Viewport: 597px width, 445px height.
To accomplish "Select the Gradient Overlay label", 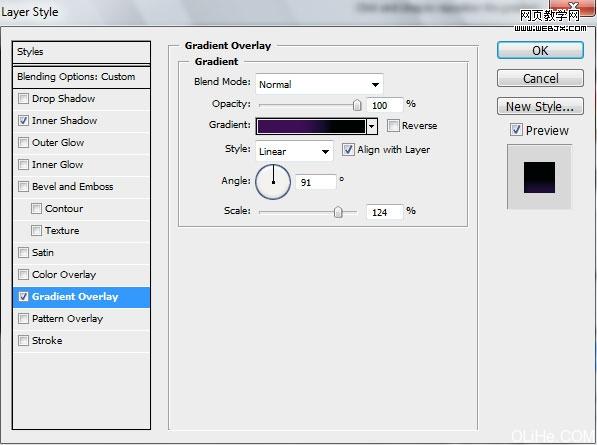I will tap(75, 297).
